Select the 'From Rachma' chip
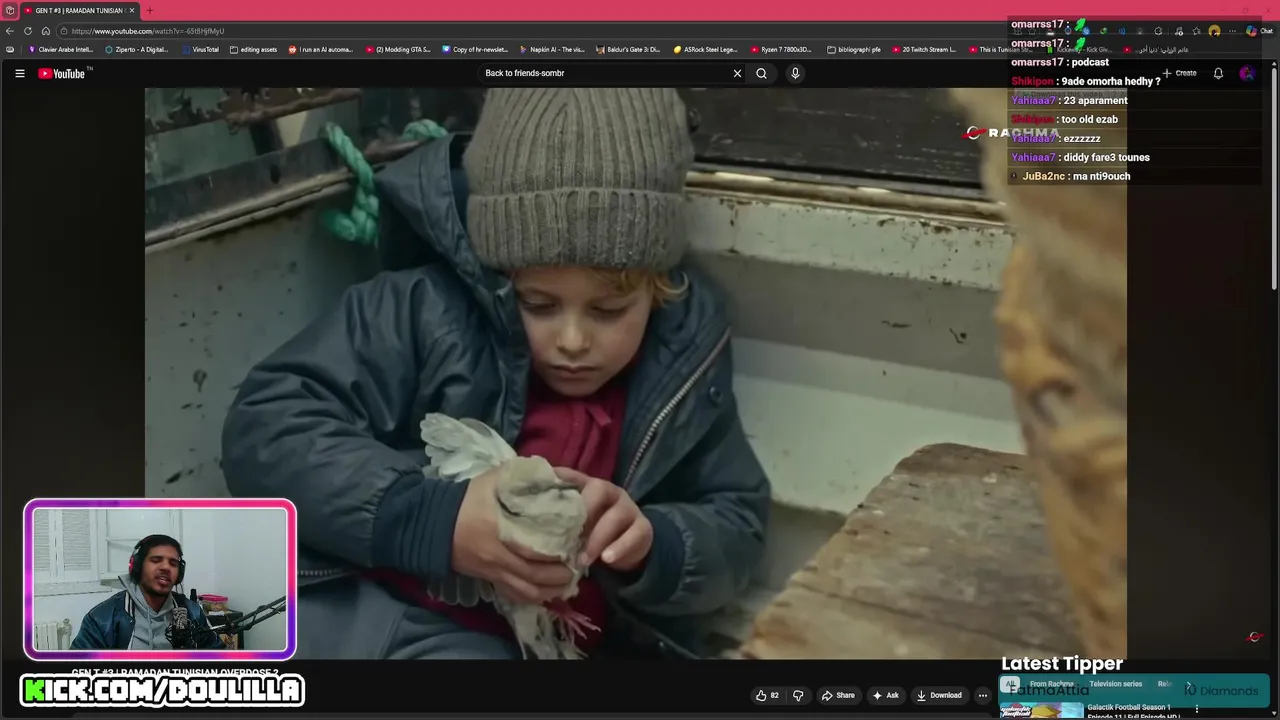The width and height of the screenshot is (1280, 720). point(1051,684)
